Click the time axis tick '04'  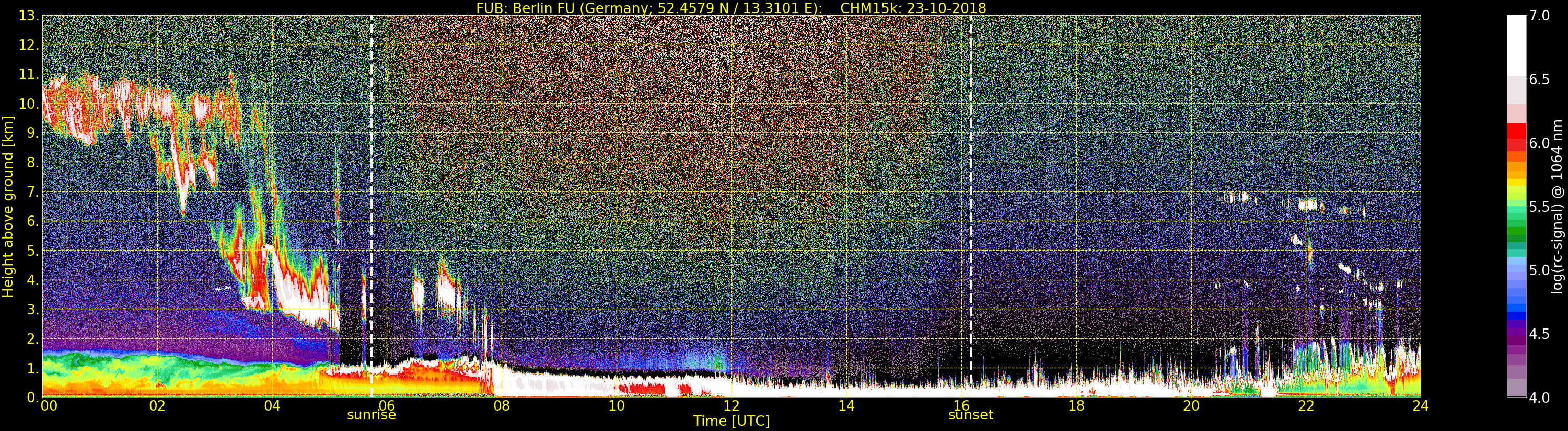click(272, 405)
